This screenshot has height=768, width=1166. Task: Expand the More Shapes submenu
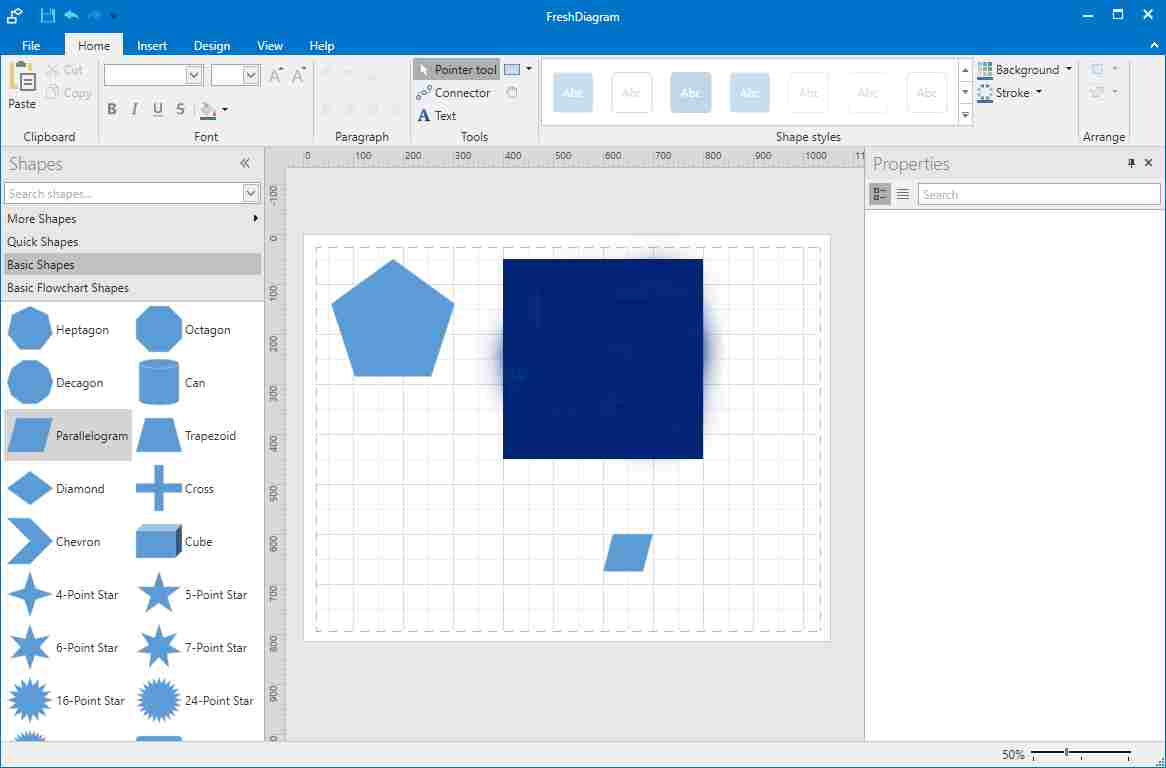[x=256, y=219]
